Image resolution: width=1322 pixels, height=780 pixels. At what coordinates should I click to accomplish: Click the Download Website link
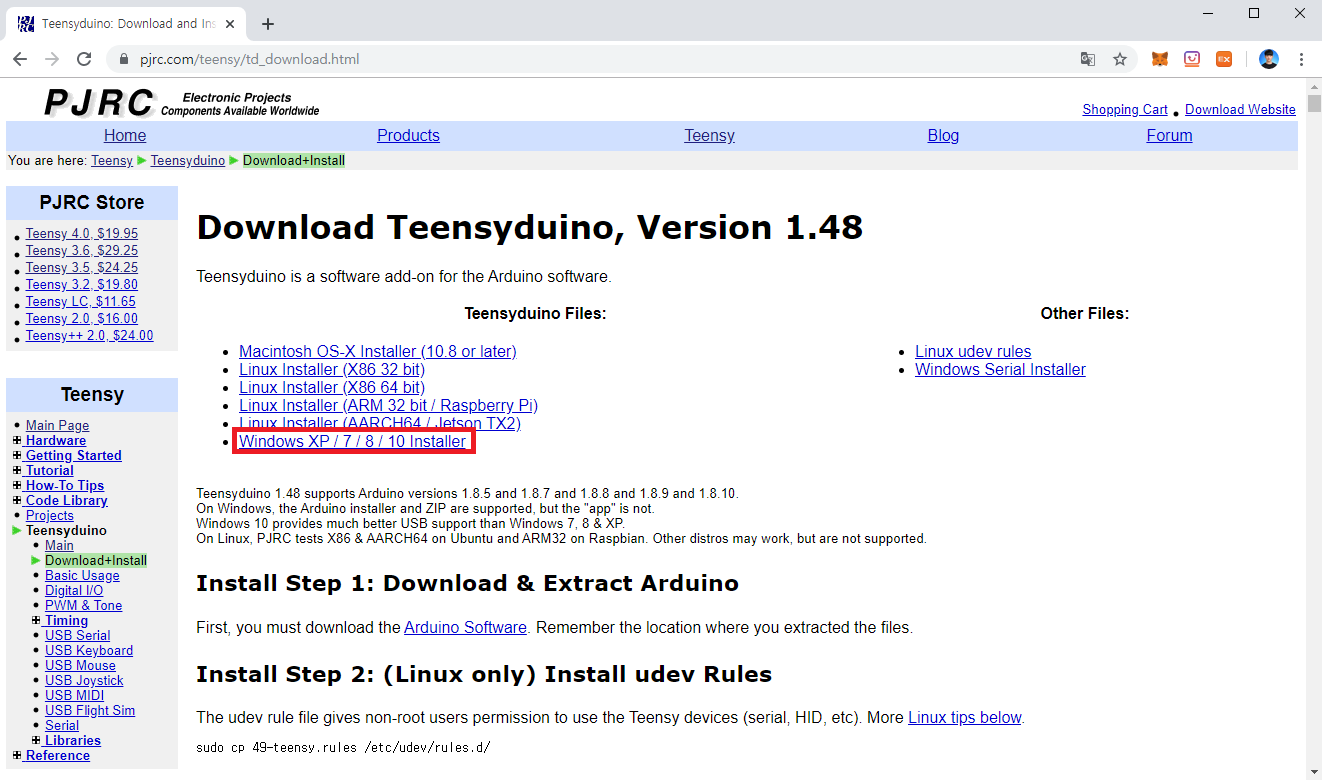pyautogui.click(x=1240, y=110)
